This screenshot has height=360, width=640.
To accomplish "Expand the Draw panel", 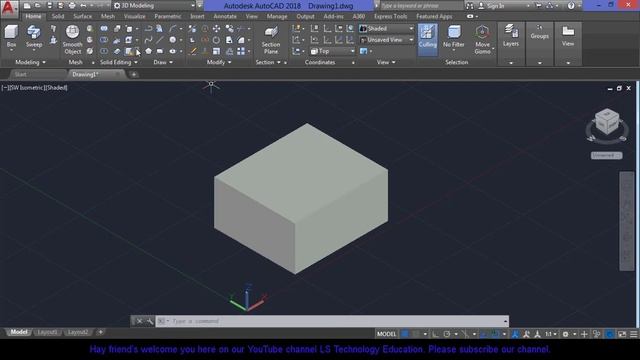I will (x=163, y=62).
